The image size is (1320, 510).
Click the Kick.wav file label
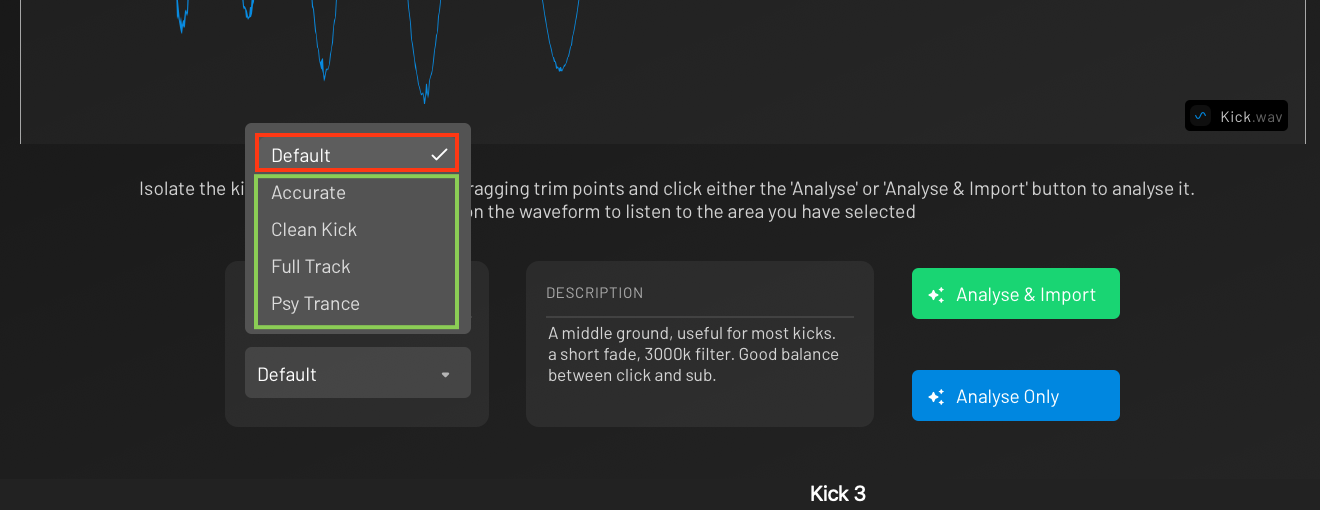[1250, 117]
